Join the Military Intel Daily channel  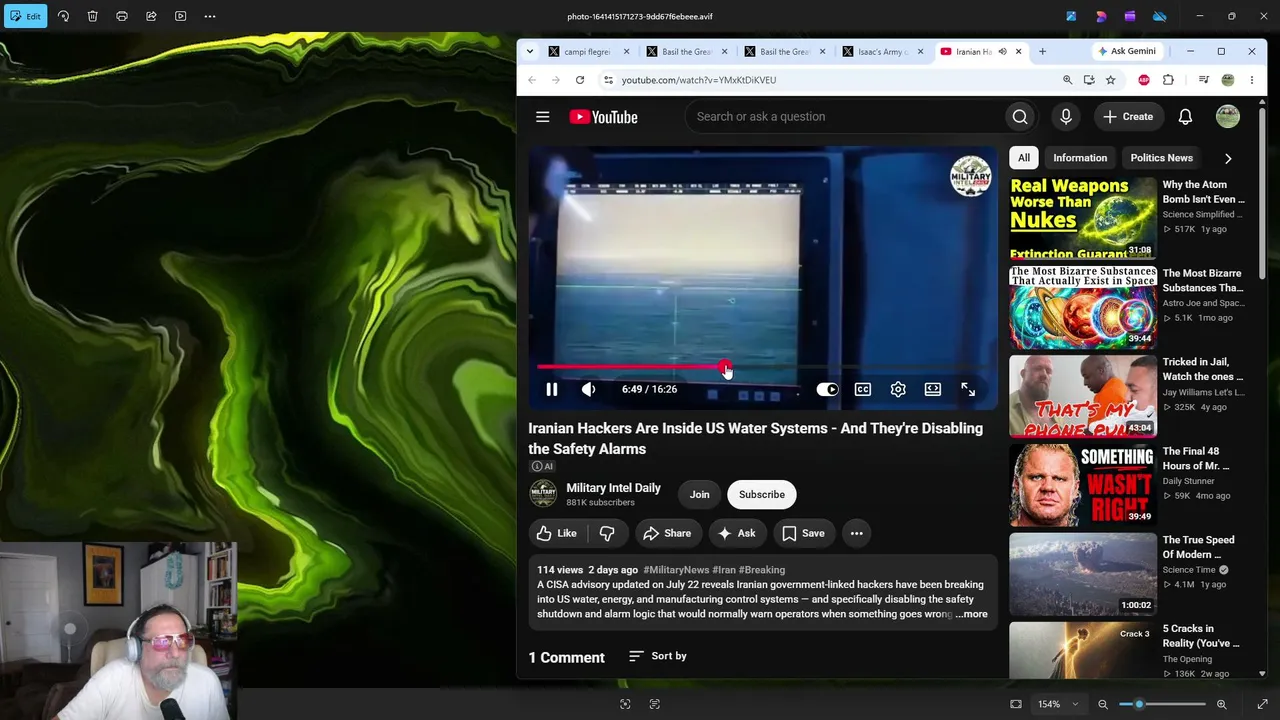699,494
